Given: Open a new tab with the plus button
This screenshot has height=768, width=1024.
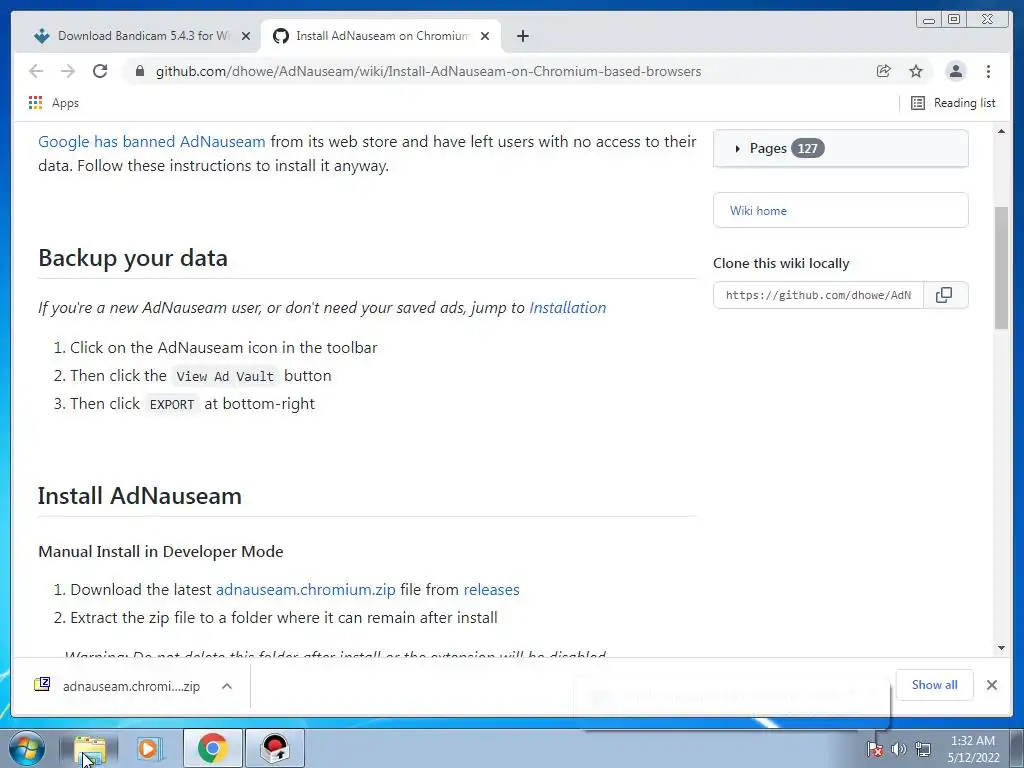Looking at the screenshot, I should 522,36.
